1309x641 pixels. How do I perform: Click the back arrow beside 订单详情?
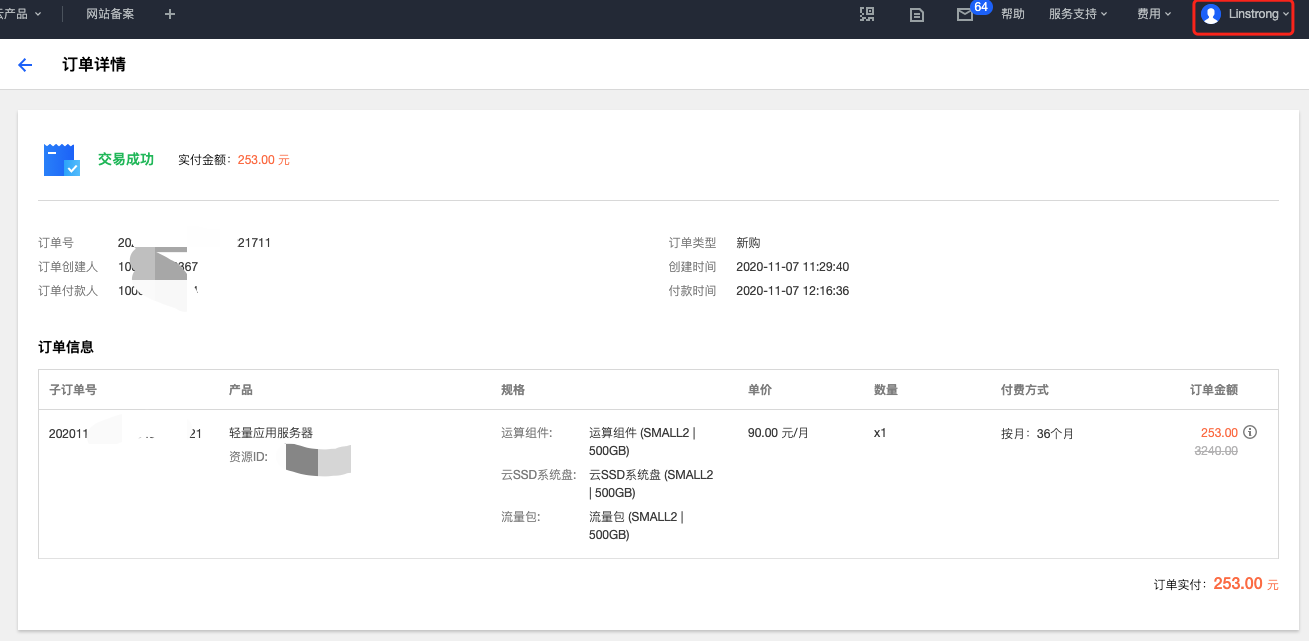pos(25,65)
